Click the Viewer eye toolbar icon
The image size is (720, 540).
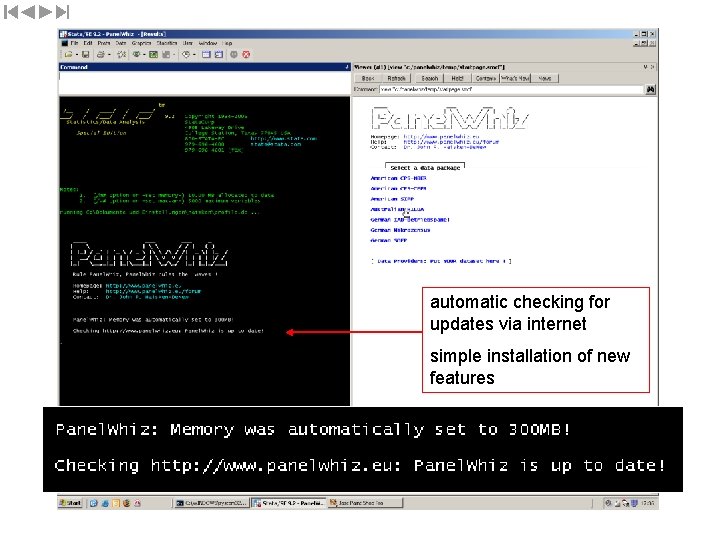pyautogui.click(x=136, y=55)
